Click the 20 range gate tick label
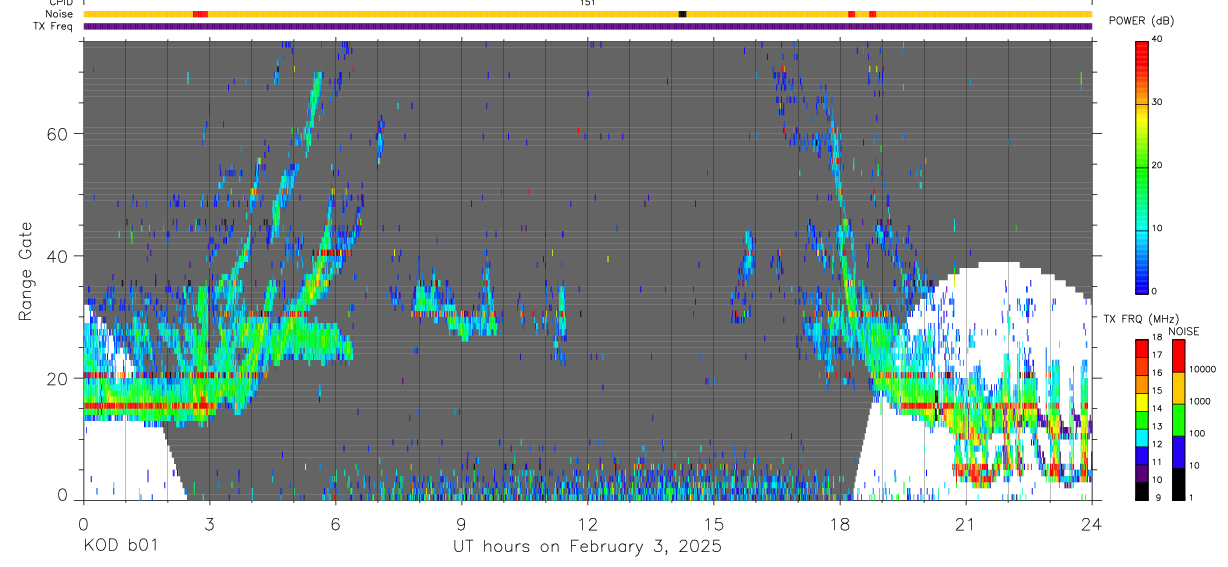This screenshot has width=1228, height=567. [x=58, y=378]
